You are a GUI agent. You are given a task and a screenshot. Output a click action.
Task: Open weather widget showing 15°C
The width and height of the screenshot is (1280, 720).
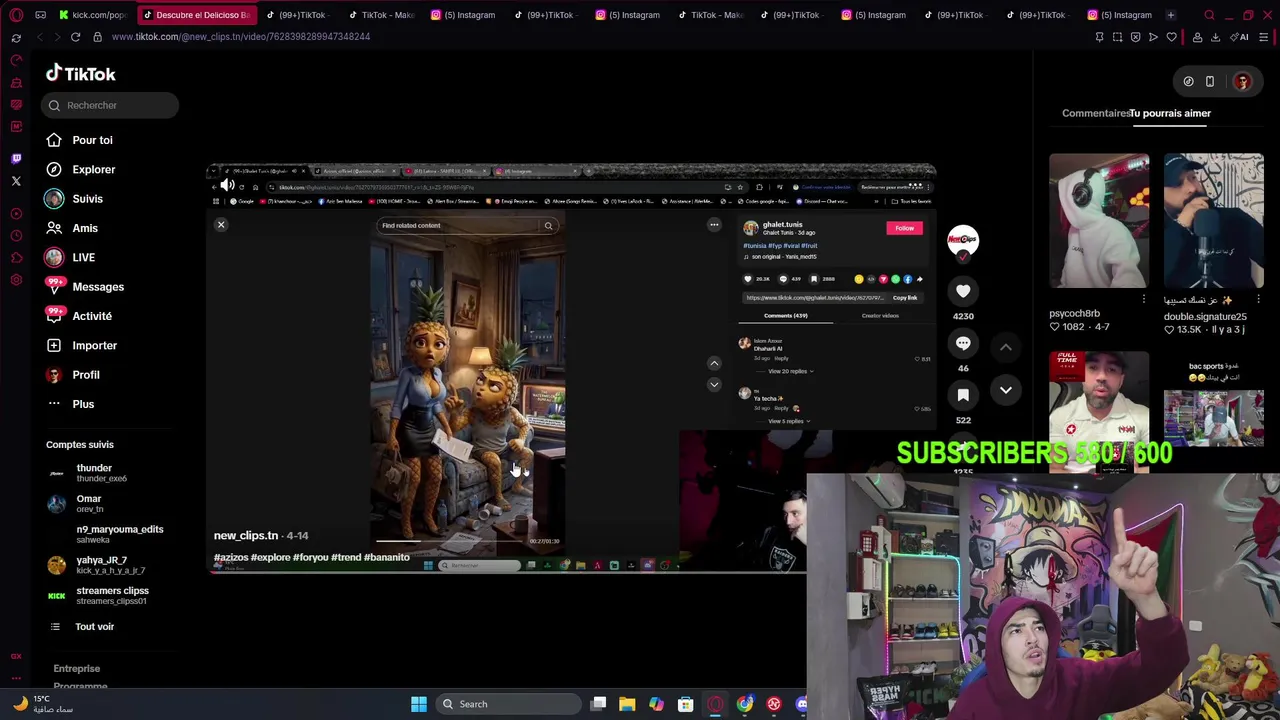42,704
